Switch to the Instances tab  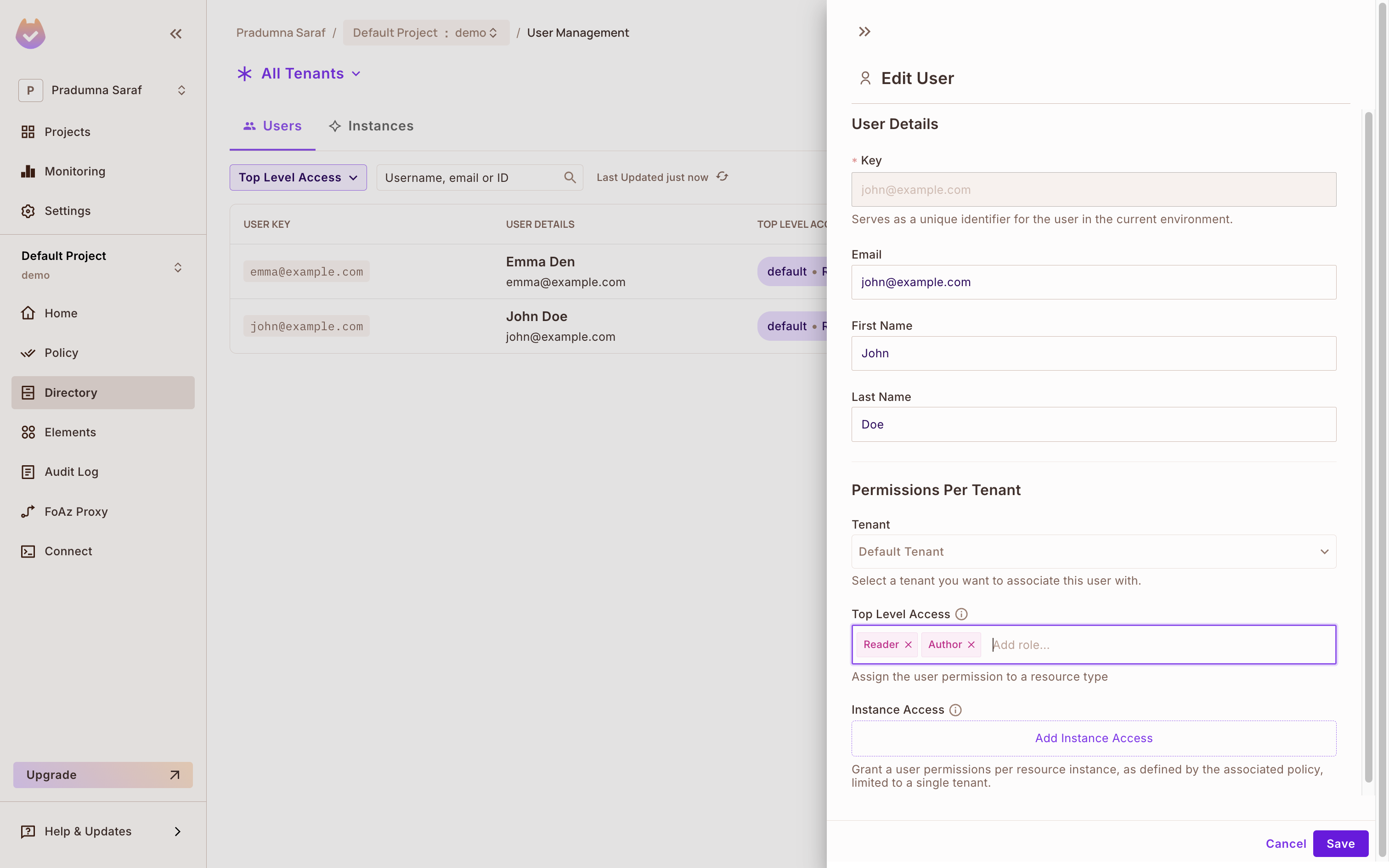pos(371,126)
